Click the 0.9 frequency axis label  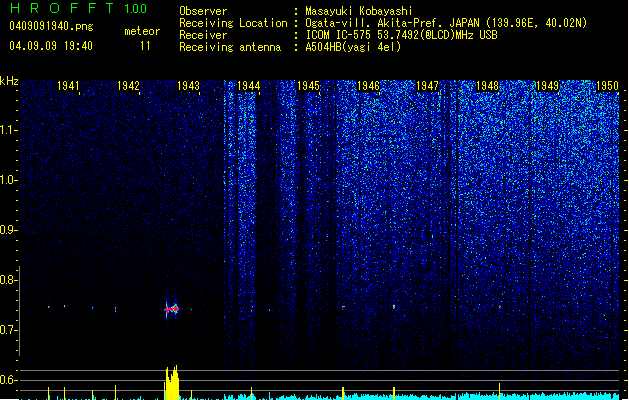8,230
